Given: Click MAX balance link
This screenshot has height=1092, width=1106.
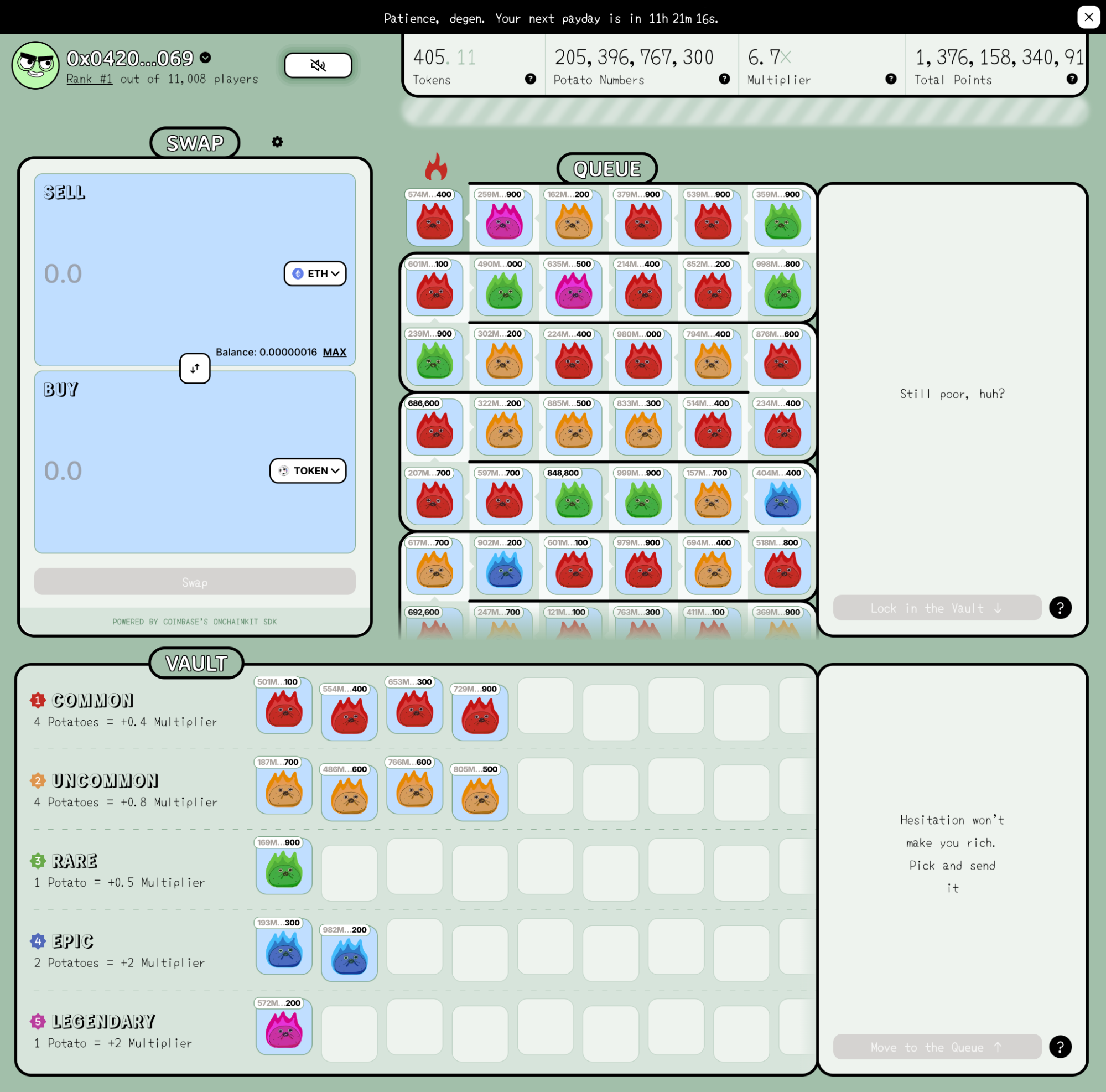Looking at the screenshot, I should coord(334,352).
